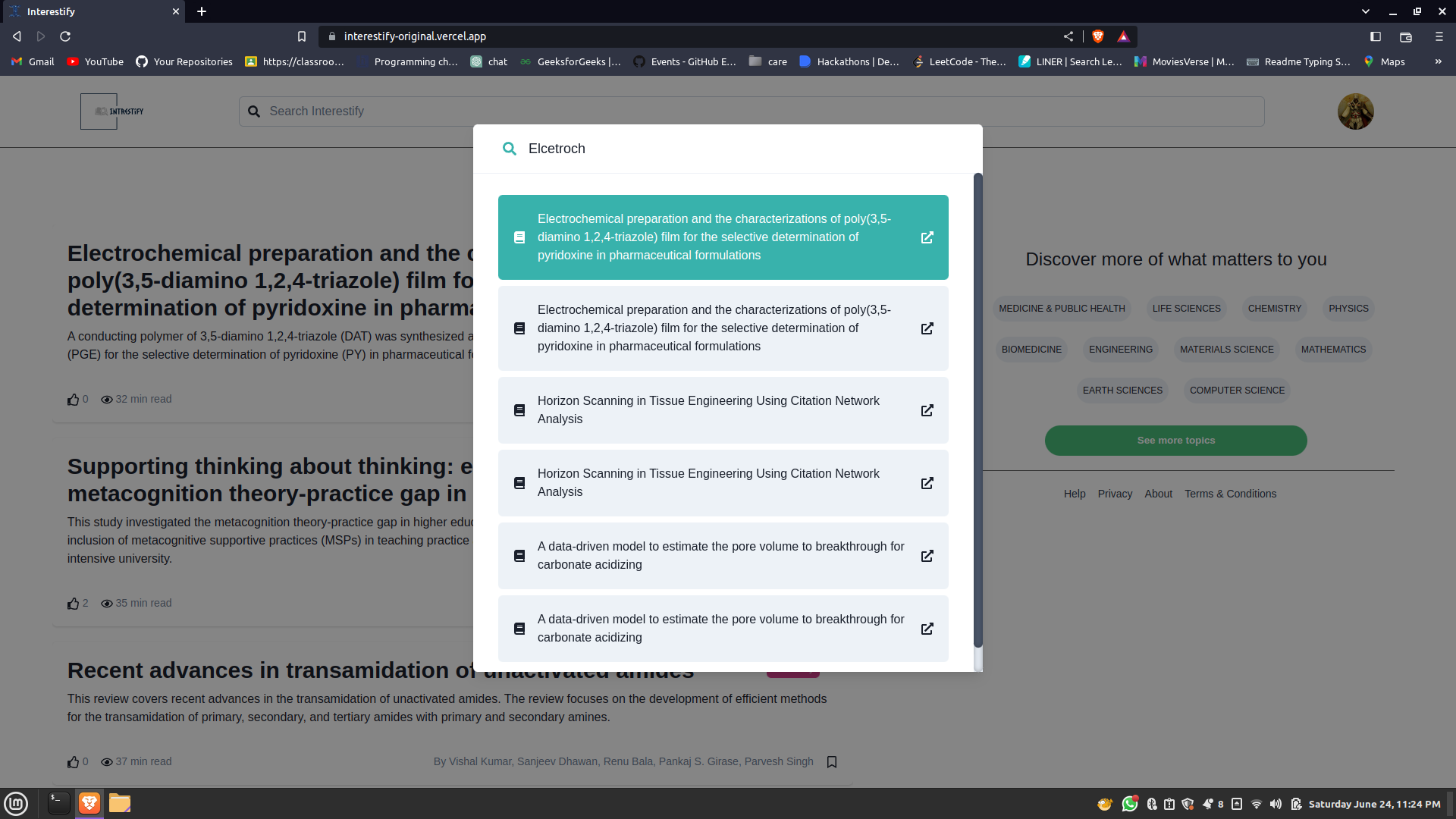The height and width of the screenshot is (819, 1456).
Task: Expand the hidden bookmarks chevron
Action: tap(1438, 61)
